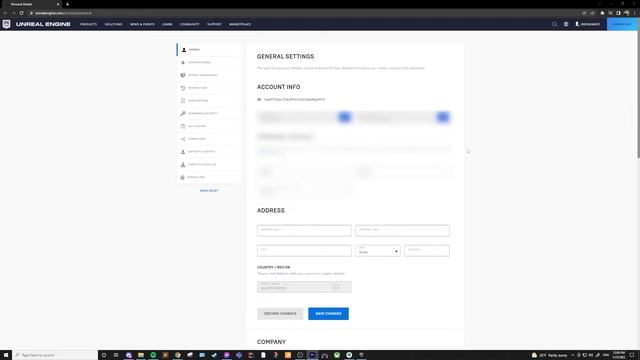Open Subscriptions list icon in the sidebar
The width and height of the screenshot is (640, 360).
[183, 100]
